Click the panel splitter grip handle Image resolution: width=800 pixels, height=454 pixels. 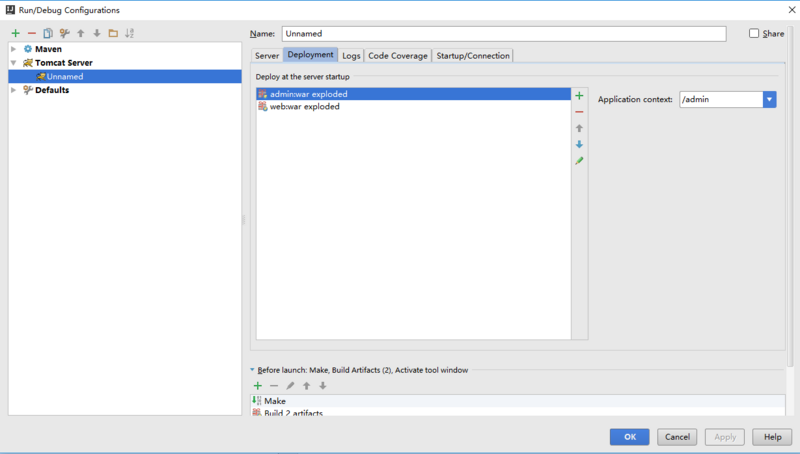(x=244, y=219)
